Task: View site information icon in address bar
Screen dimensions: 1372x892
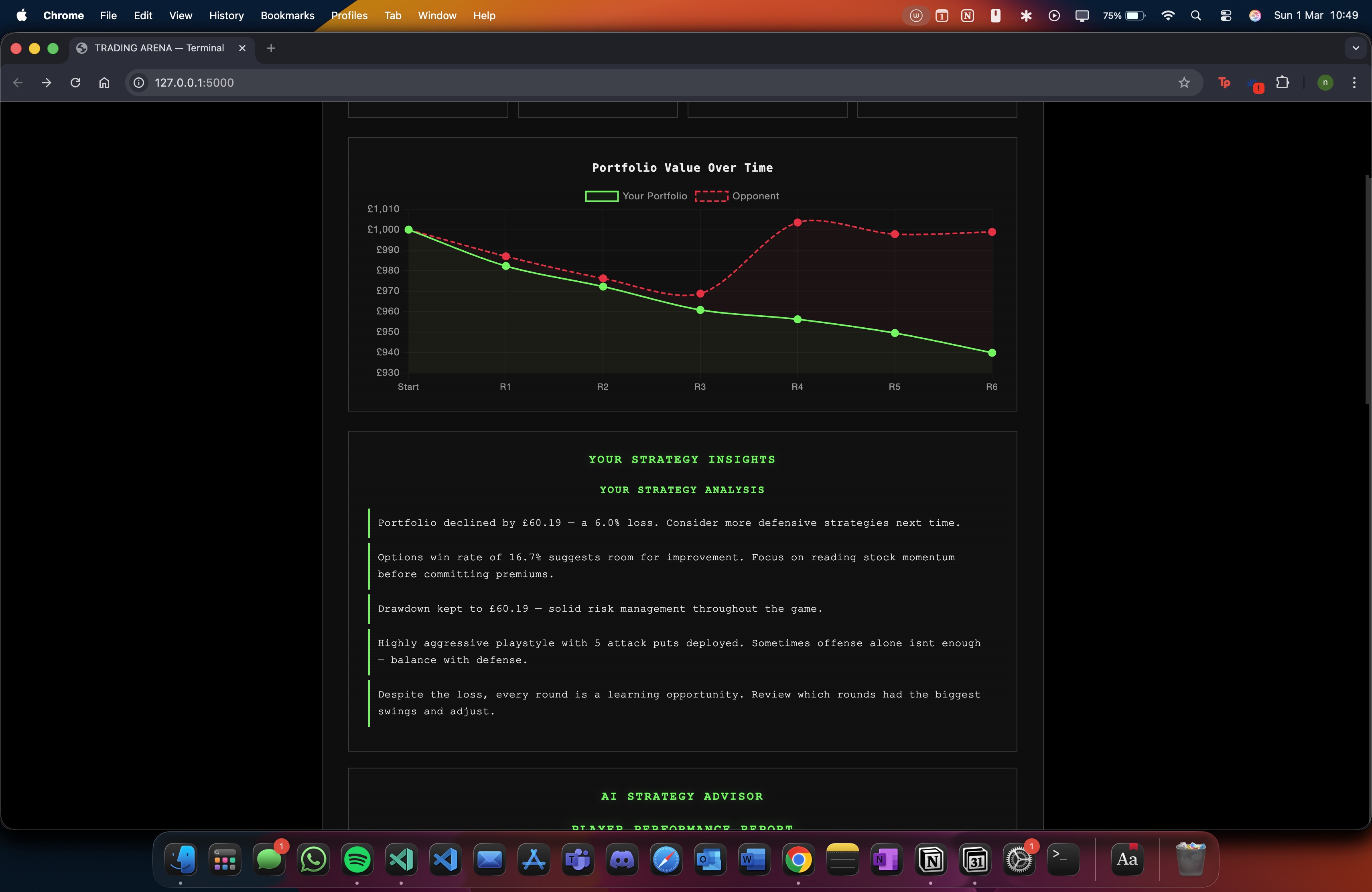Action: click(139, 82)
